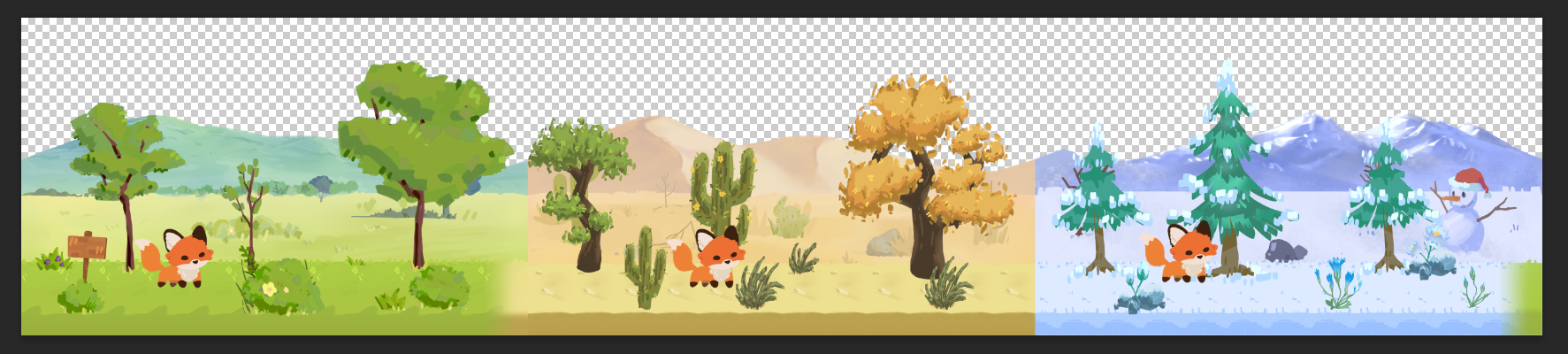The width and height of the screenshot is (1568, 354).
Task: Click the yellow flower on the meadow bush
Action: (x=268, y=289)
